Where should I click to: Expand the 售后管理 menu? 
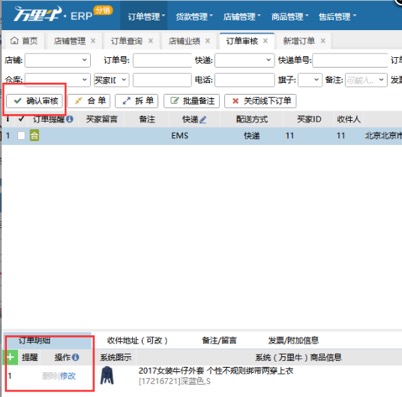click(337, 17)
